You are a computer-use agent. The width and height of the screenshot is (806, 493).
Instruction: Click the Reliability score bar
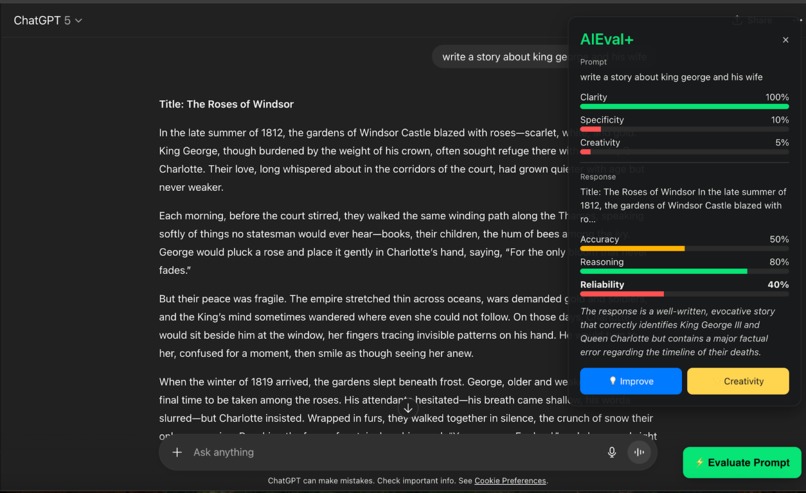(x=684, y=294)
